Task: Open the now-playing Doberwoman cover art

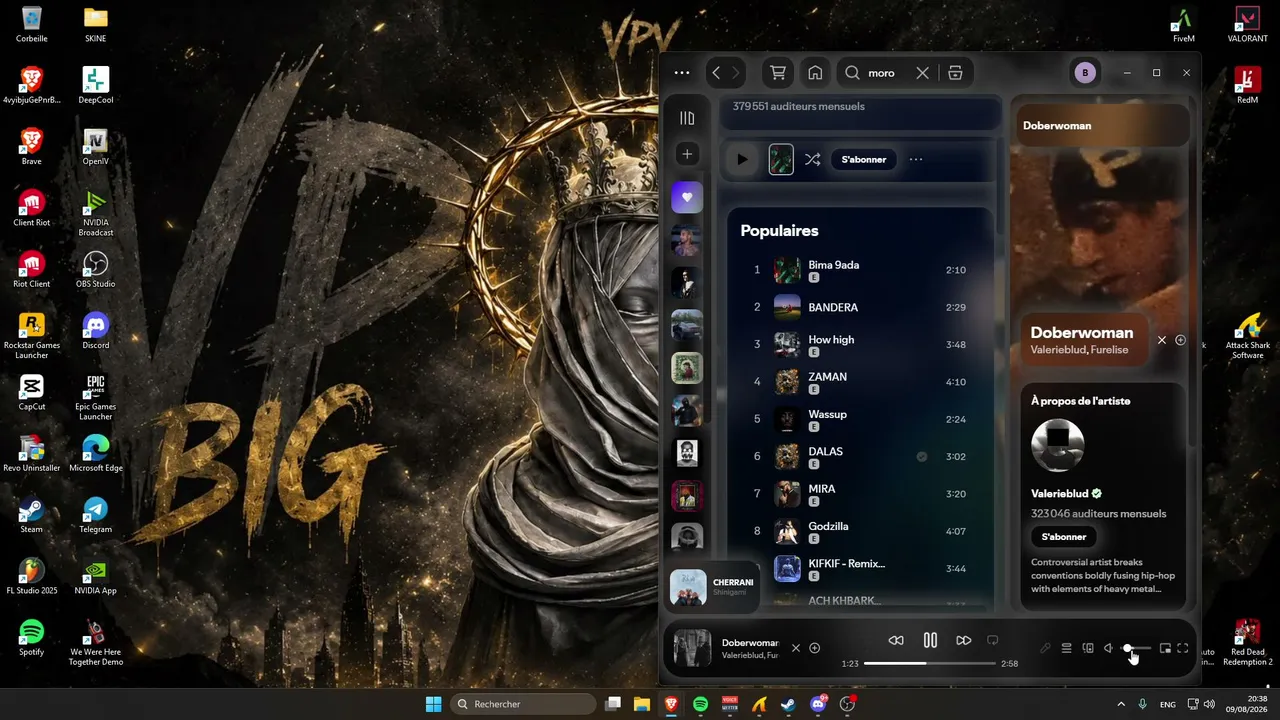Action: 693,648
